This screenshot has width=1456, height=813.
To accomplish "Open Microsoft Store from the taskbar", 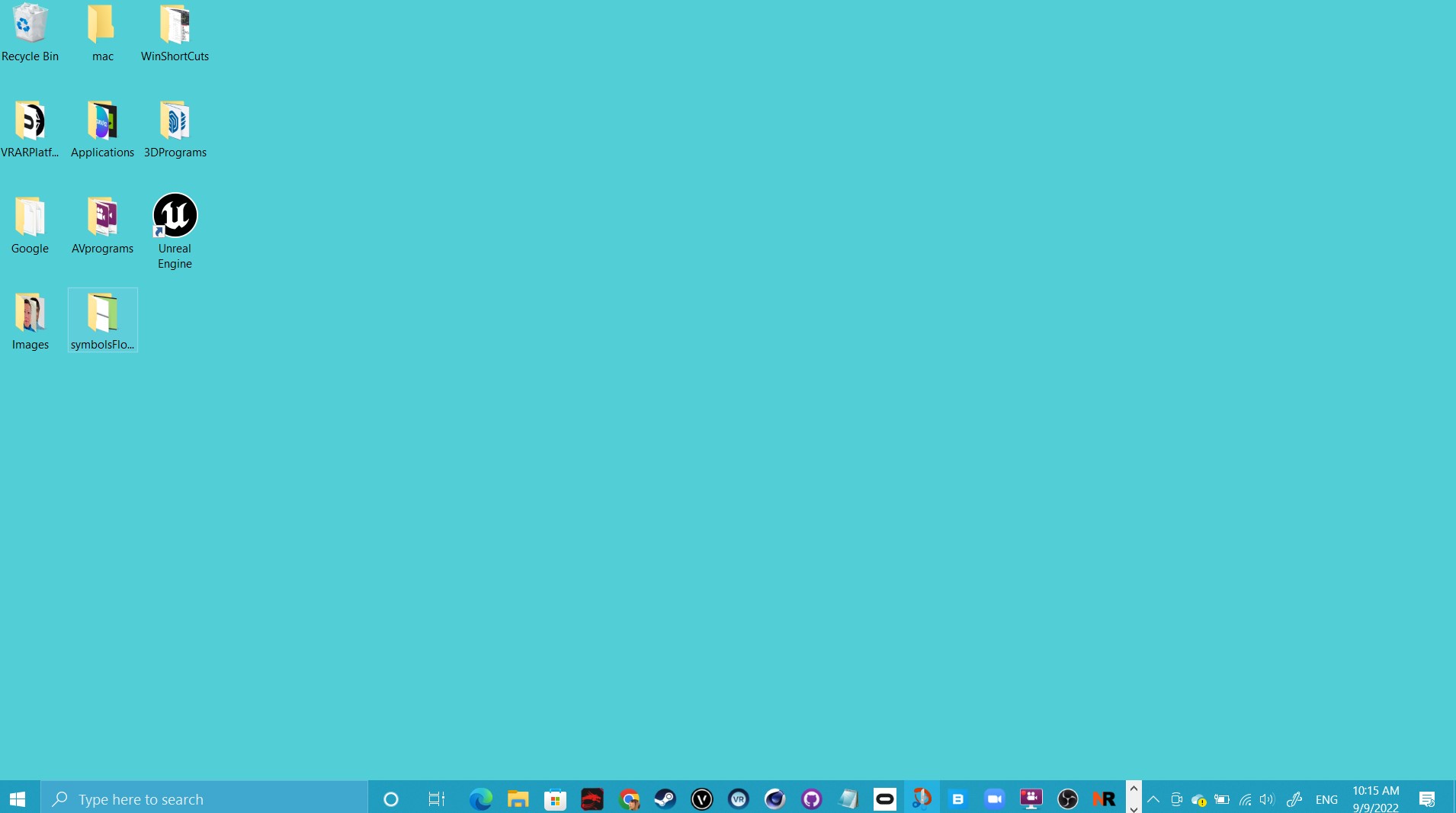I will 555,799.
